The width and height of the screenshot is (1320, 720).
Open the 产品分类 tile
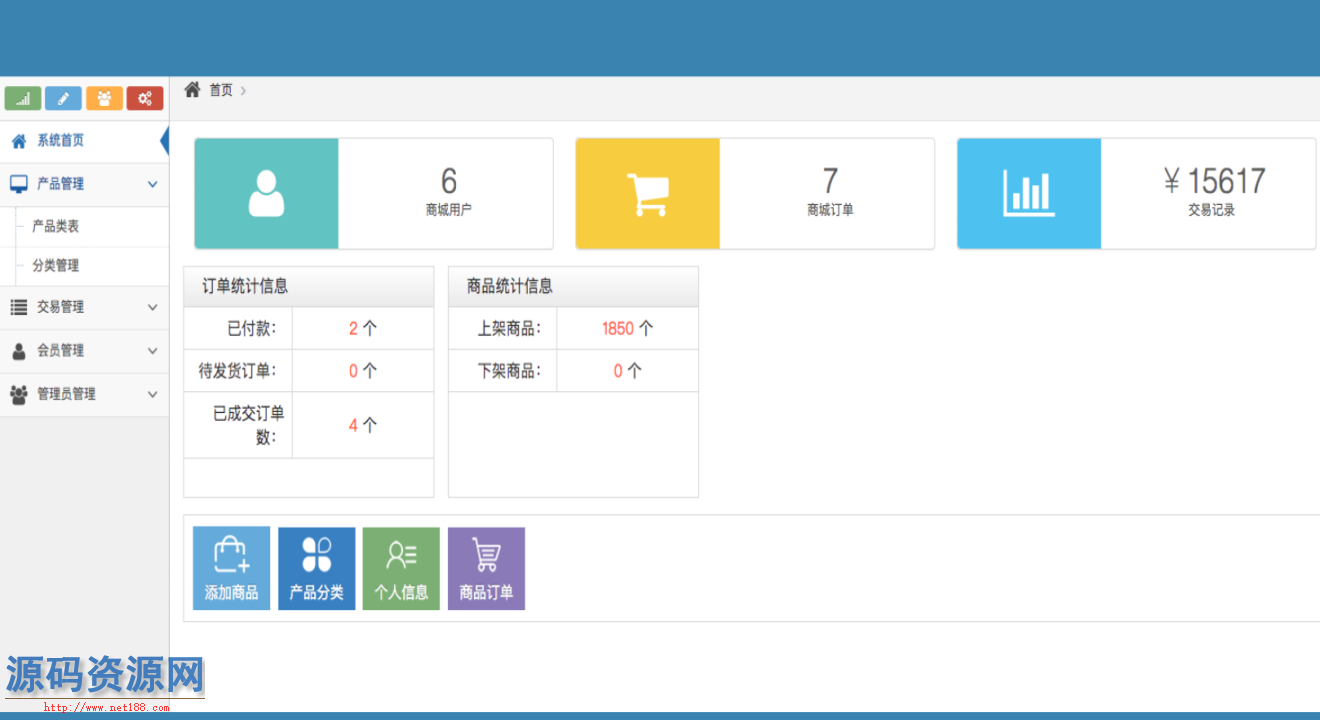coord(316,568)
